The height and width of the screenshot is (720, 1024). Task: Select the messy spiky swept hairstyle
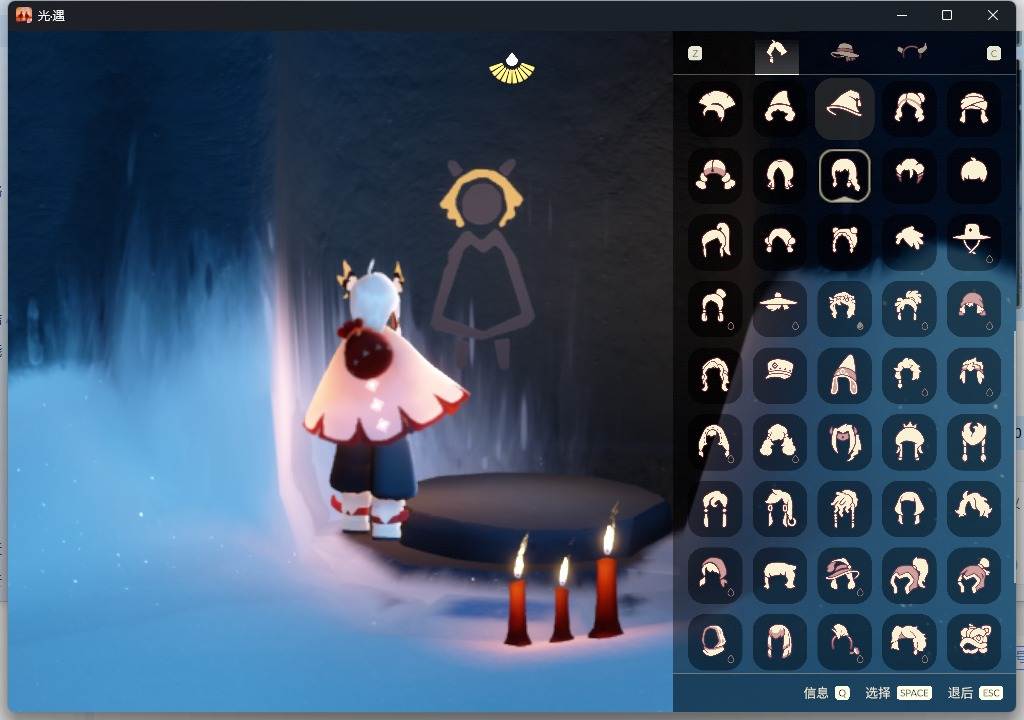click(x=909, y=242)
